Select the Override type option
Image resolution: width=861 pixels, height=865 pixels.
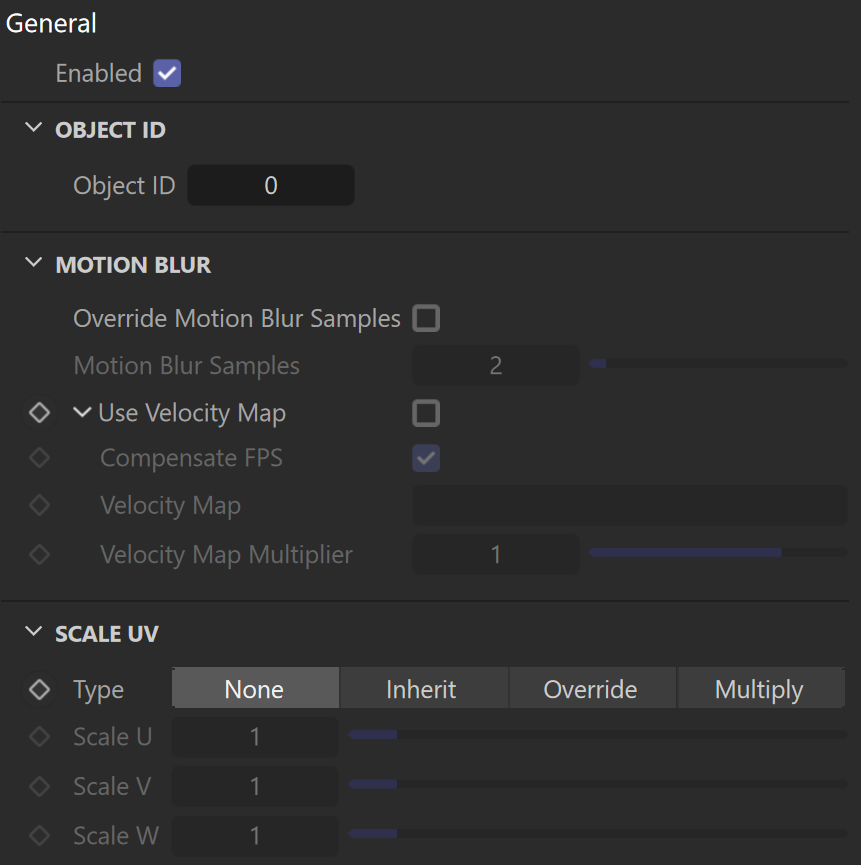point(592,688)
